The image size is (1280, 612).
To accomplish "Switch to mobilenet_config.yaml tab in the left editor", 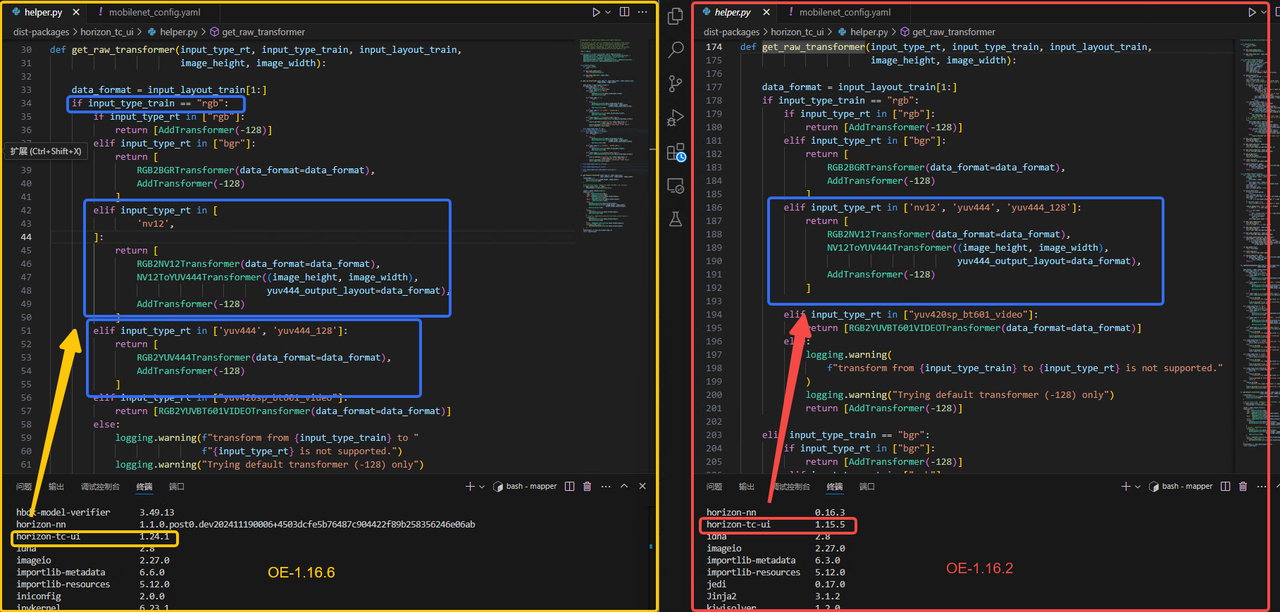I will [154, 12].
